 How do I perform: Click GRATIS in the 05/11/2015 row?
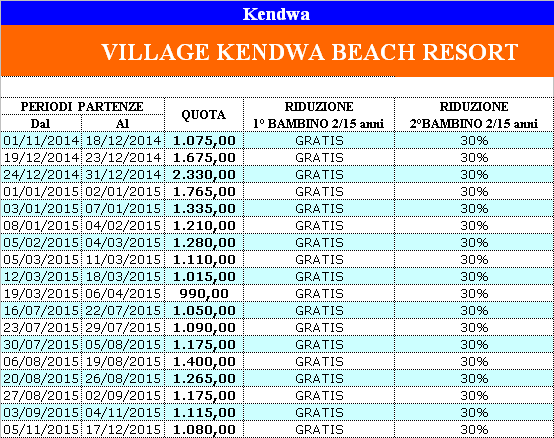(319, 430)
